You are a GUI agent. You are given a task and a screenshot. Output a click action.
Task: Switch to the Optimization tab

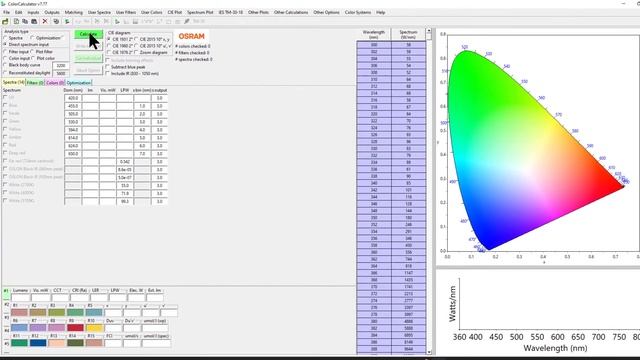[78, 83]
